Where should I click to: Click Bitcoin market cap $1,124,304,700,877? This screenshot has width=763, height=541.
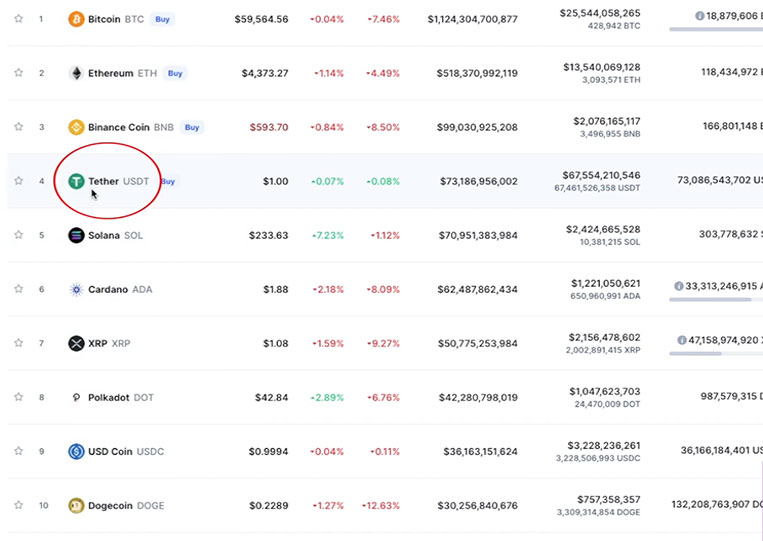(x=472, y=19)
